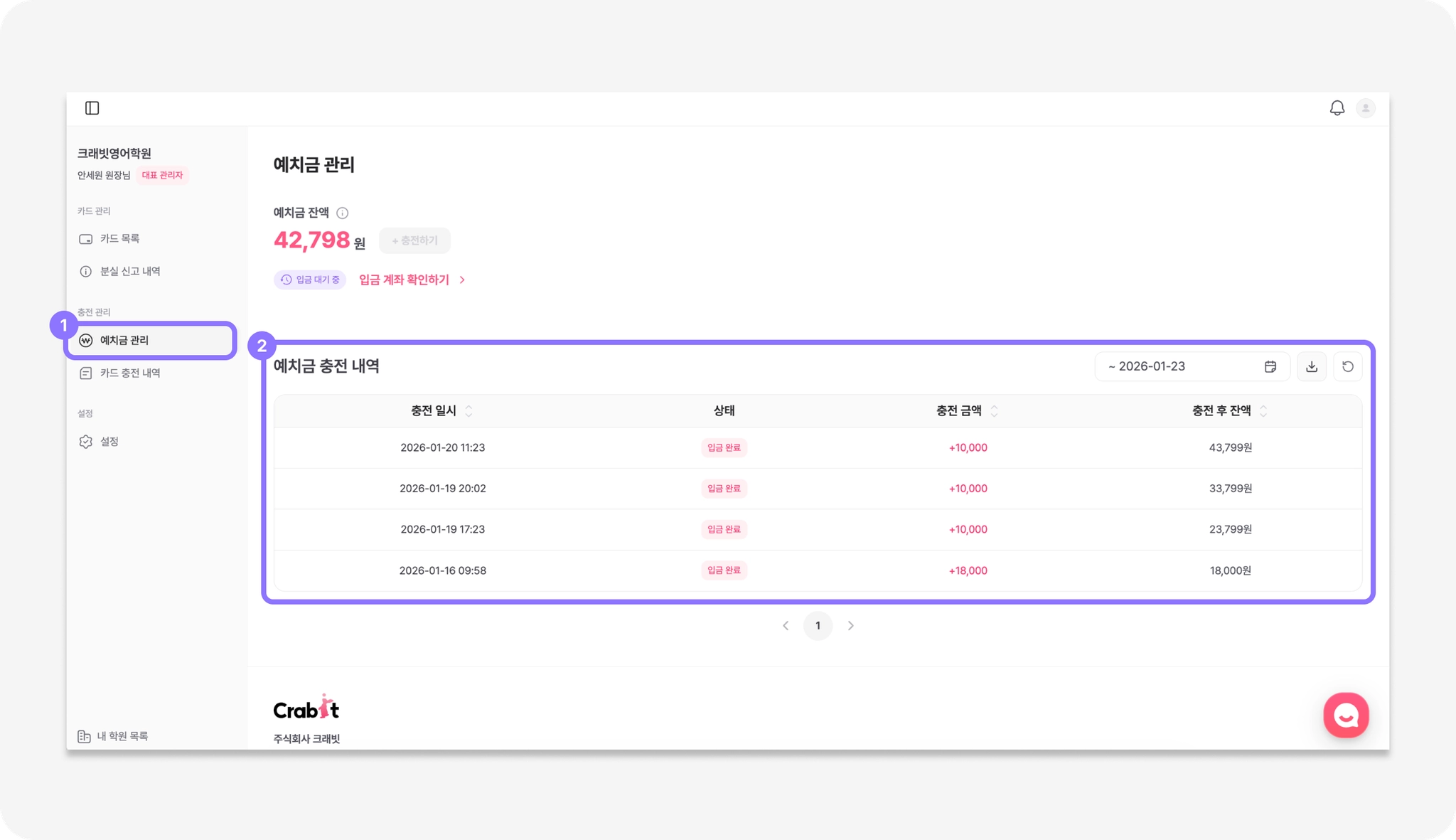This screenshot has height=840, width=1456.
Task: Open the notifications bell
Action: 1337,108
